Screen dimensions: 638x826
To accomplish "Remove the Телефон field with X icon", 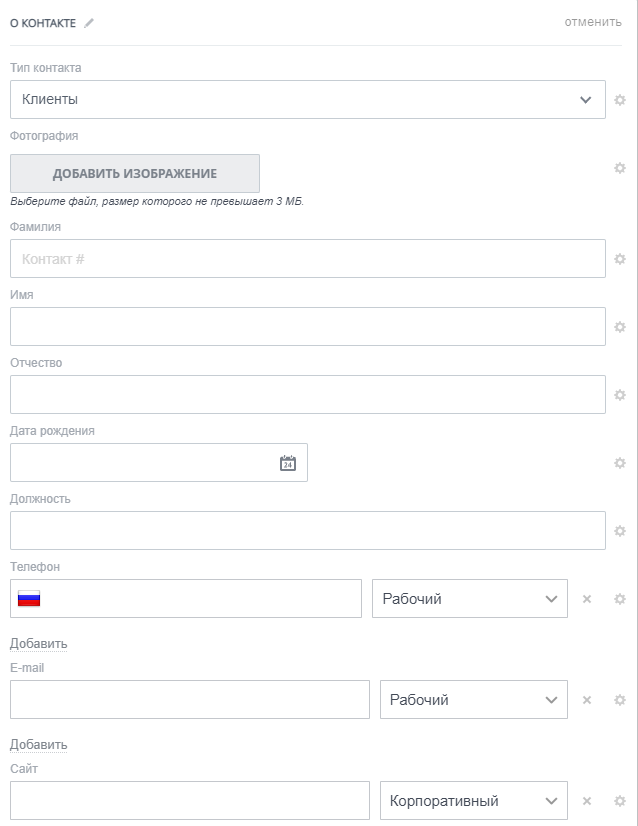I will click(587, 599).
